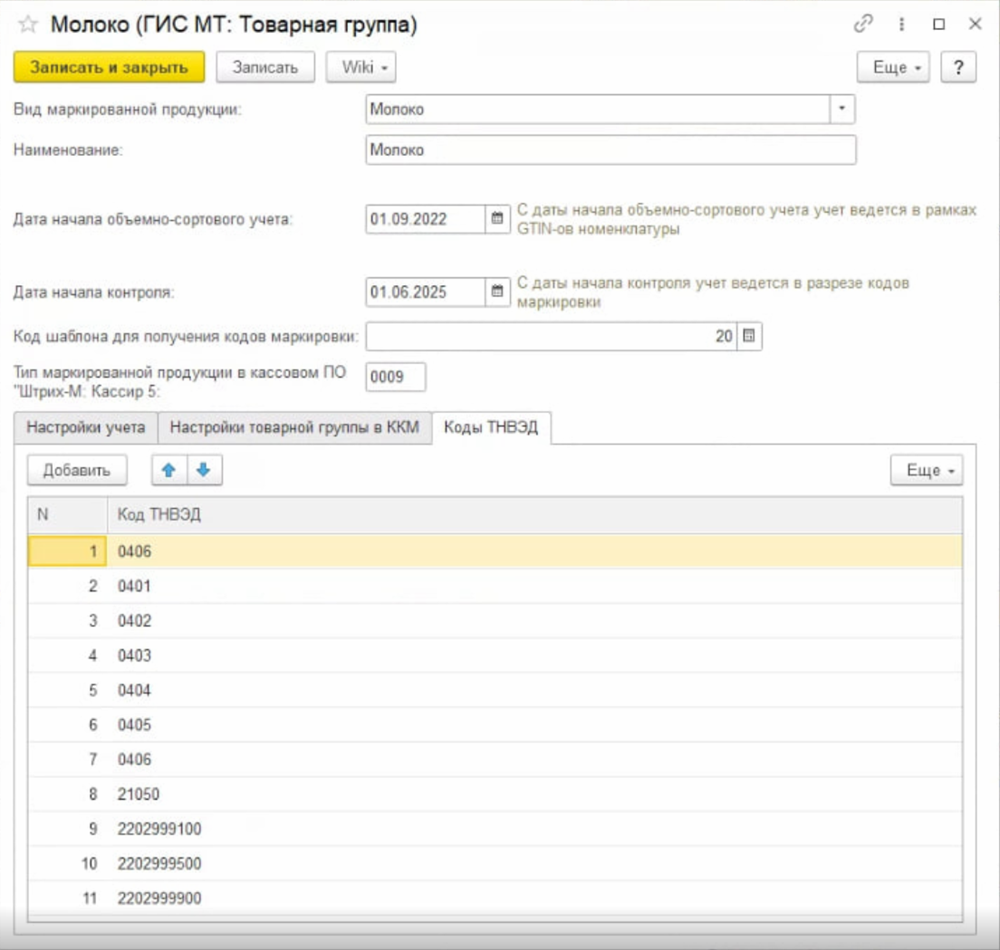The image size is (1000, 950).
Task: Click the question mark help button
Action: tap(958, 67)
